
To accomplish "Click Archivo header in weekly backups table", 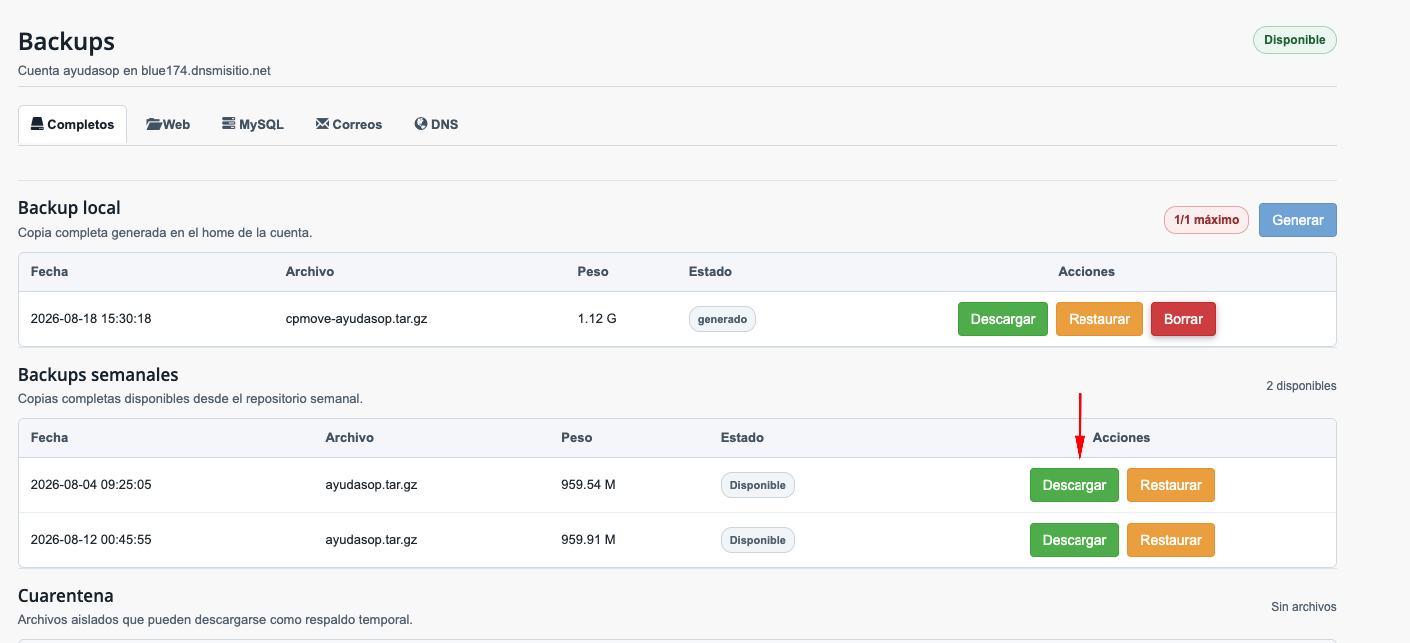I will pos(349,438).
